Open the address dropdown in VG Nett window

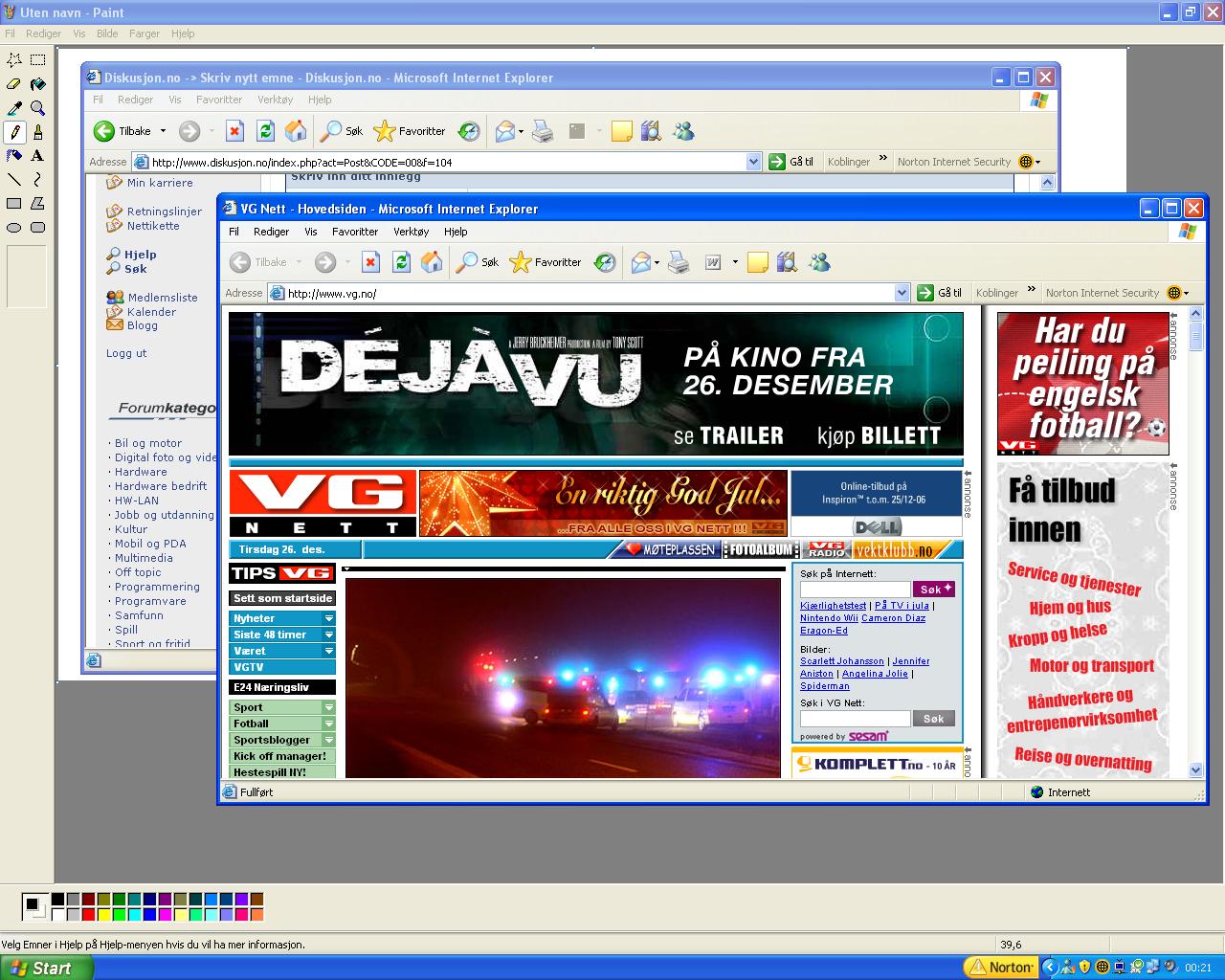(902, 293)
